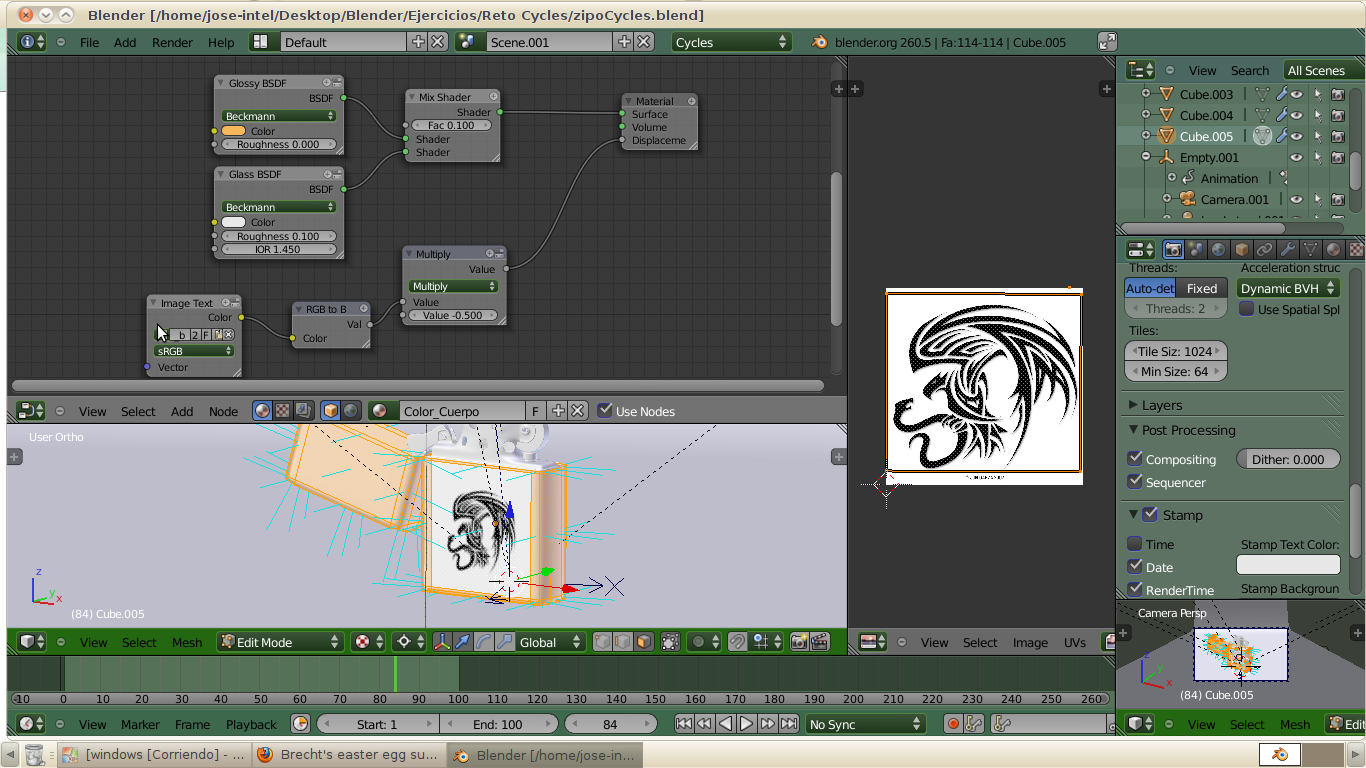Open the Cycles render engine dropdown

[x=731, y=42]
